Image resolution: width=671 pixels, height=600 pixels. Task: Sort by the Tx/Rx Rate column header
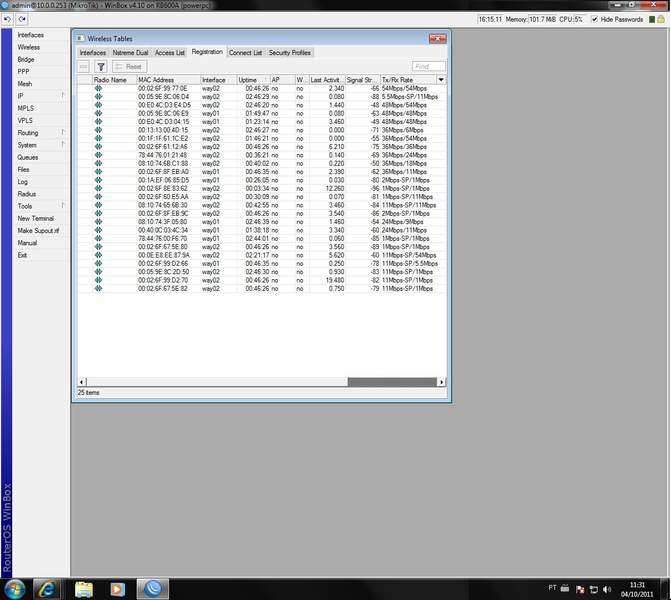click(x=408, y=80)
